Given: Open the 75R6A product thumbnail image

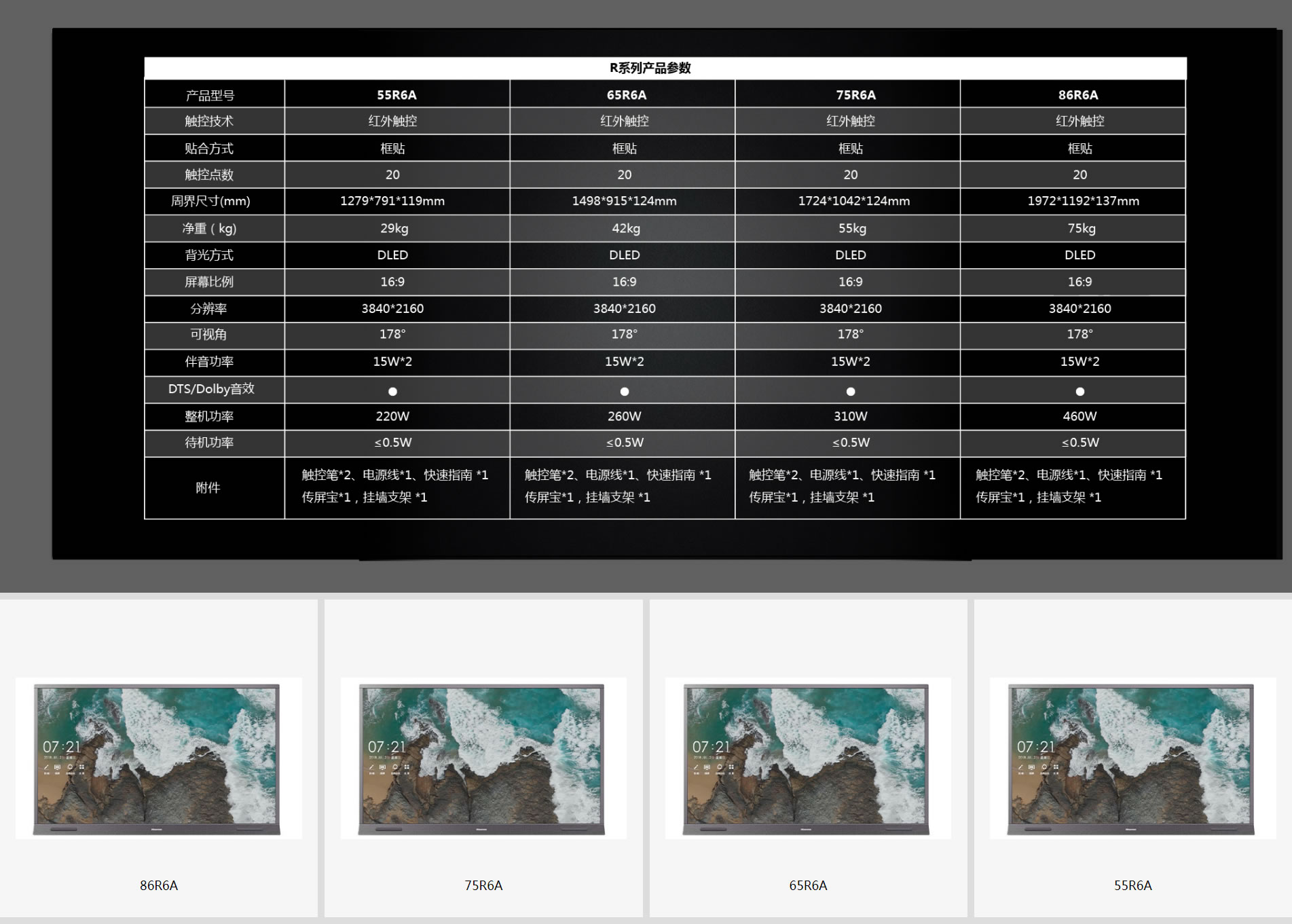Looking at the screenshot, I should 482,758.
